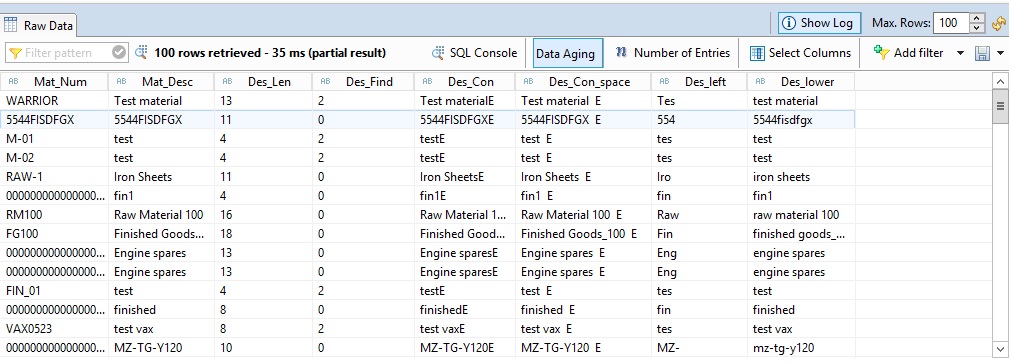Image resolution: width=1012 pixels, height=364 pixels.
Task: Decrease Max. Rows with down stepper arrow
Action: (x=978, y=28)
